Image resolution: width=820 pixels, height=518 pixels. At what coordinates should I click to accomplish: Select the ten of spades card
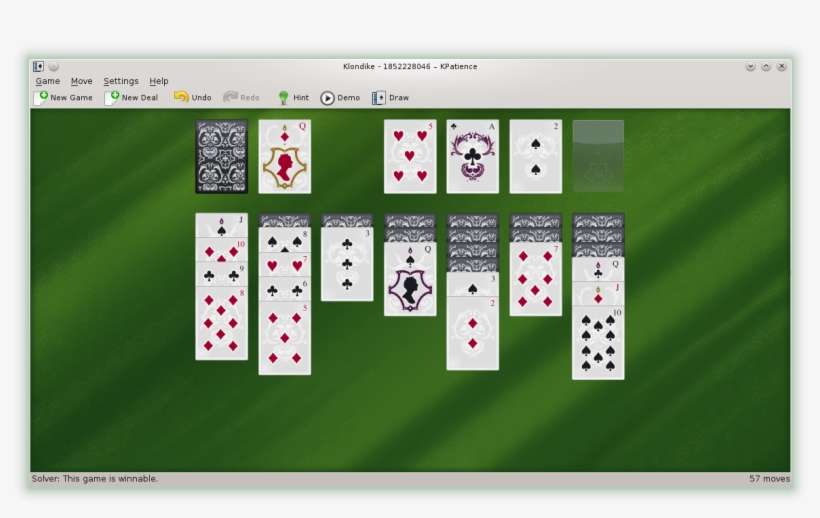[598, 343]
